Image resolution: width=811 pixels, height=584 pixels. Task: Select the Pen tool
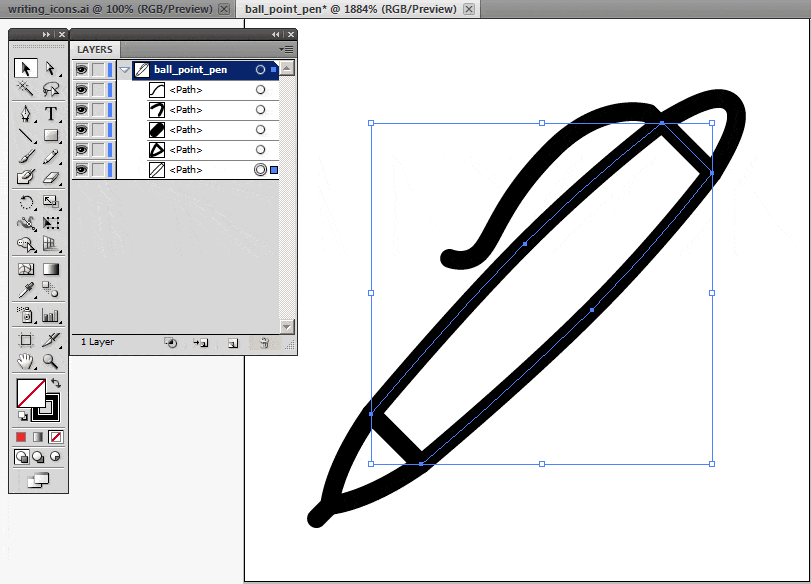pyautogui.click(x=26, y=113)
